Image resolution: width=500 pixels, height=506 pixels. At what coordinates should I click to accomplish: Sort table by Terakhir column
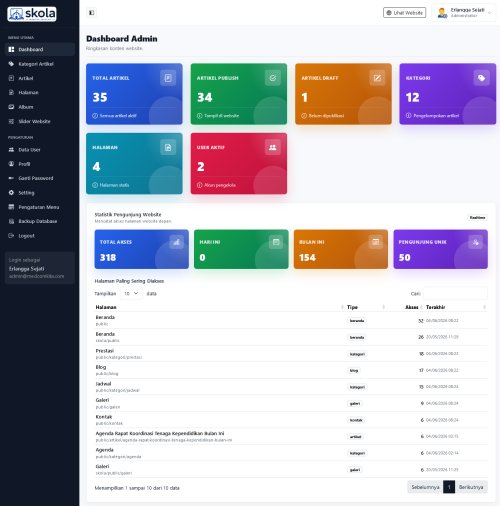click(456, 307)
